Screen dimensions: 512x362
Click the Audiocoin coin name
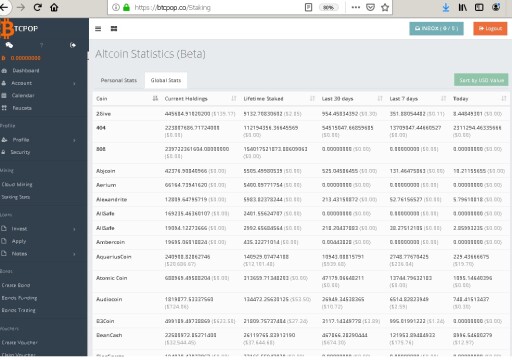[109, 299]
